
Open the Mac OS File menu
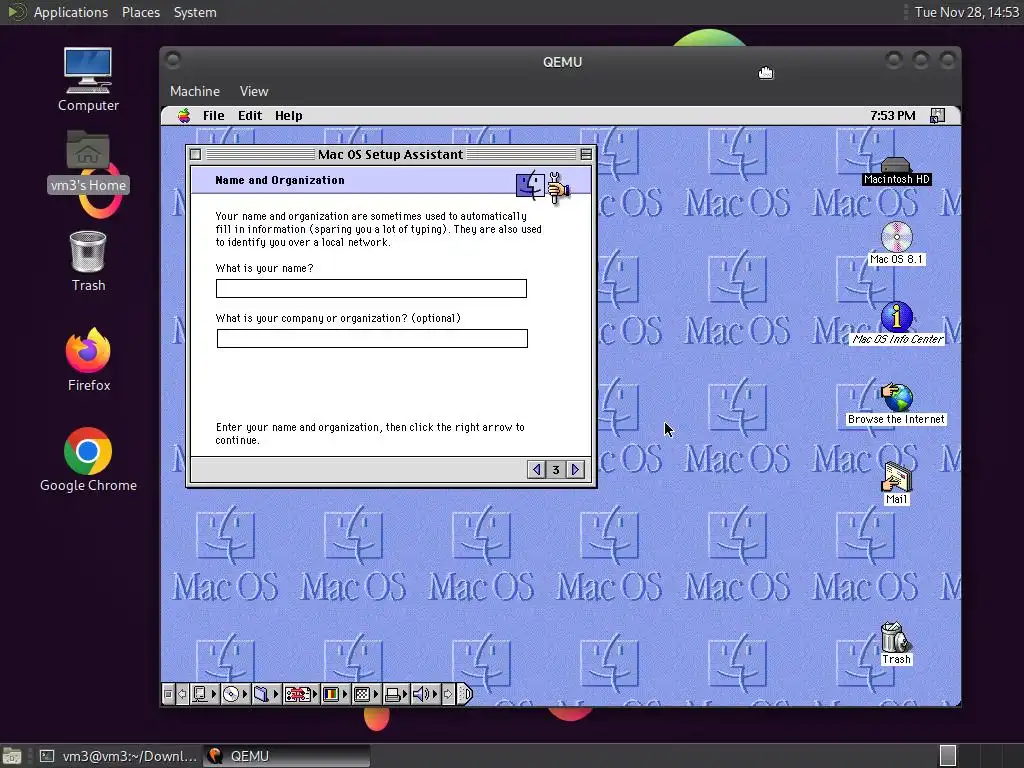coord(214,116)
